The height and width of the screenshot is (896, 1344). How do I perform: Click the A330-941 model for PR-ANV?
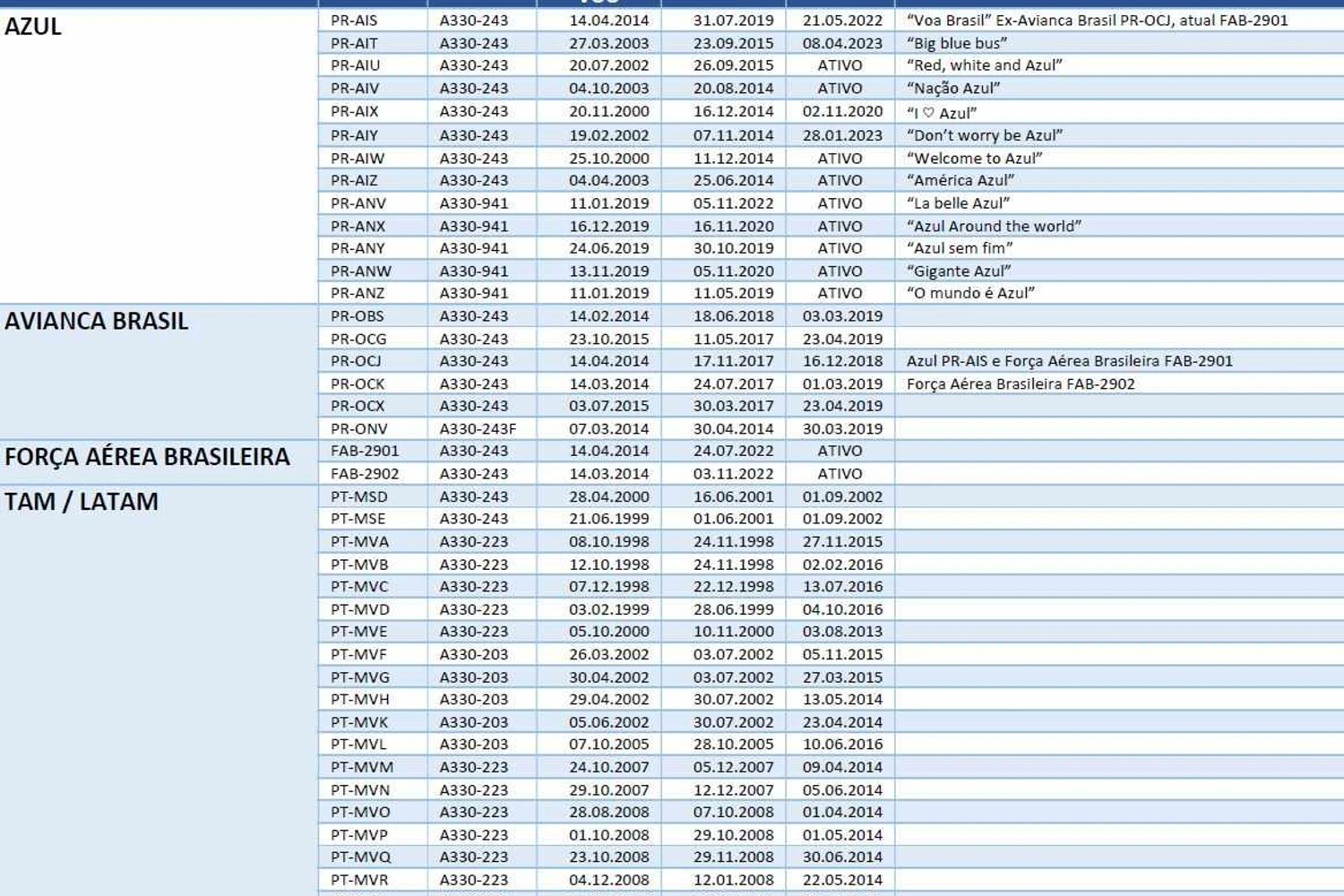click(482, 203)
